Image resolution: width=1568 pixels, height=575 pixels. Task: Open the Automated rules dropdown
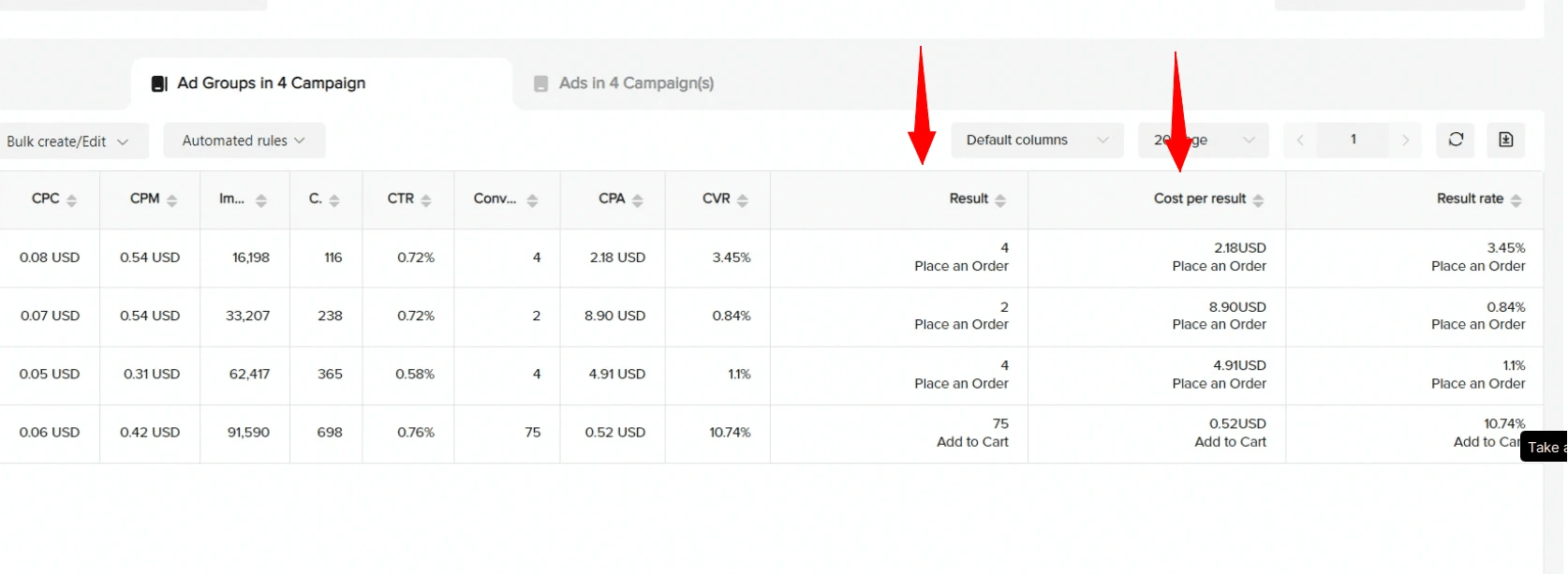pos(244,140)
